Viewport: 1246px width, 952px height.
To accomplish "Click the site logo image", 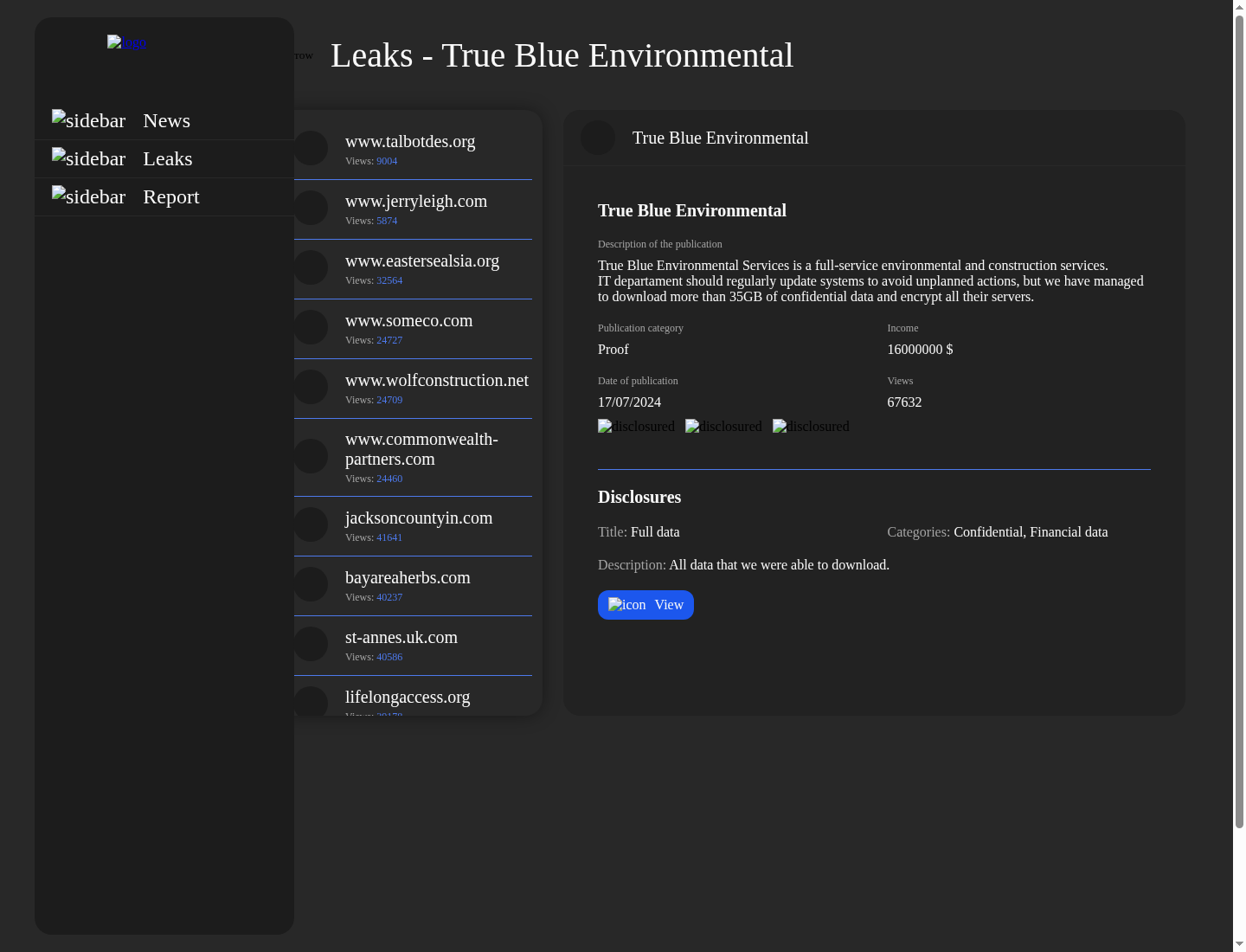I will [x=126, y=42].
